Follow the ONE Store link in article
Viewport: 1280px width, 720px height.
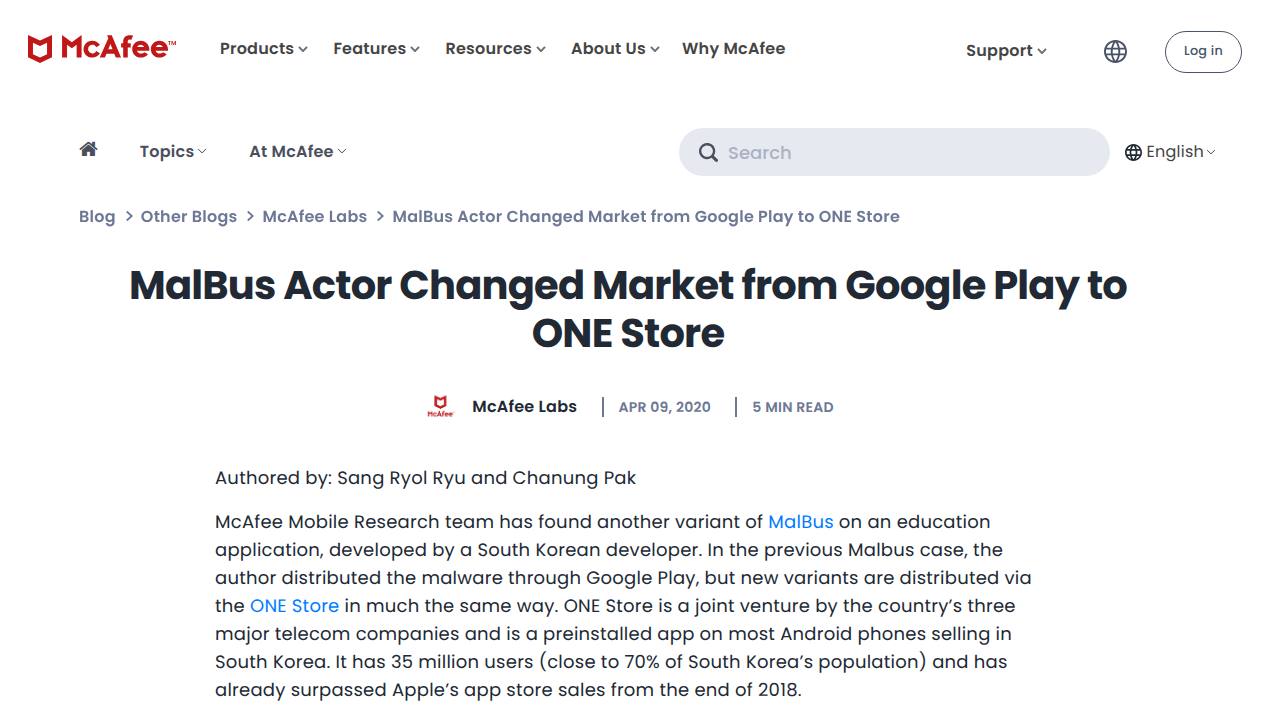coord(294,605)
